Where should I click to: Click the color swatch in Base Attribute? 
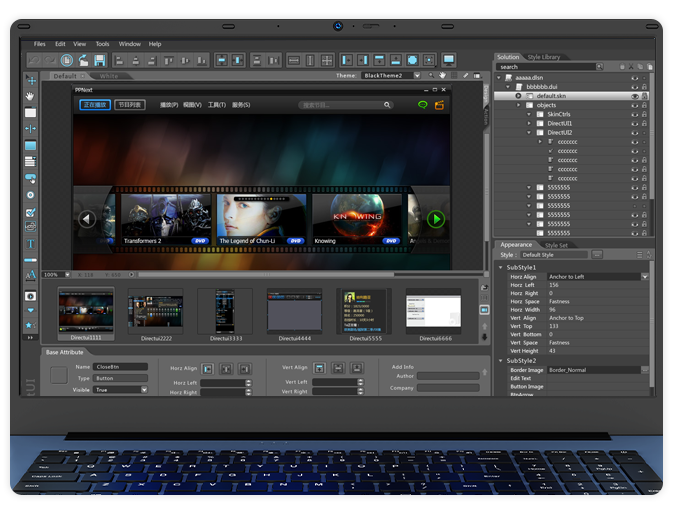(58, 375)
